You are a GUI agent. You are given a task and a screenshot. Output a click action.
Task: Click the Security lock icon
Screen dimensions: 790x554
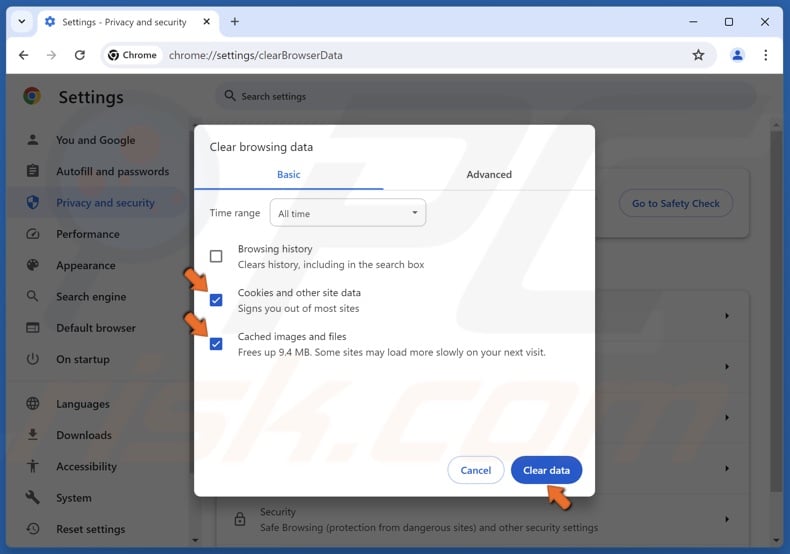click(240, 519)
